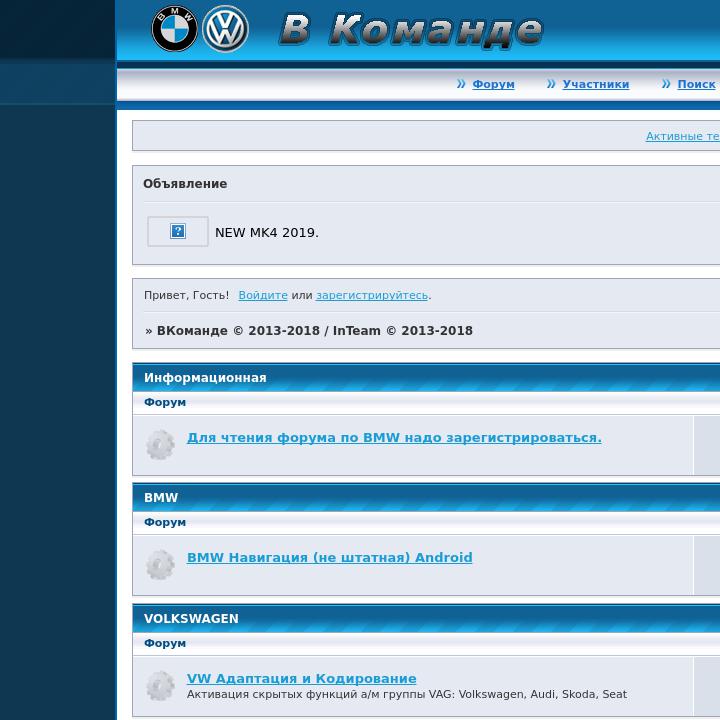Click the broken image icon beside NEW MK4 2019
Image resolution: width=720 pixels, height=720 pixels.
click(x=178, y=231)
